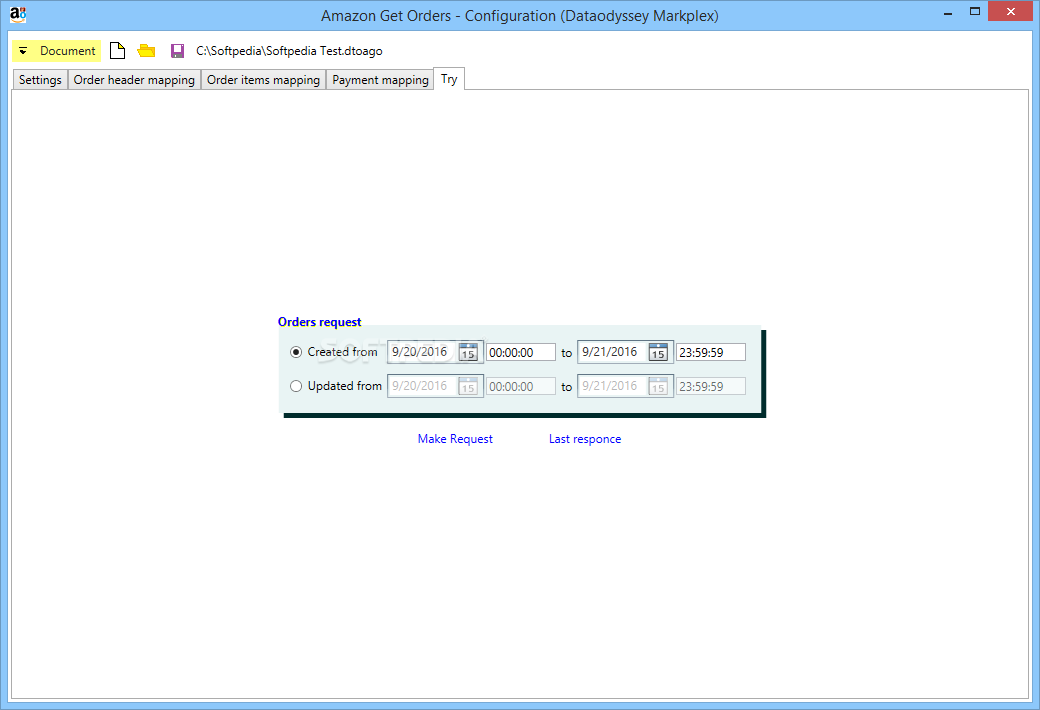Switch to the Settings tab

(40, 80)
